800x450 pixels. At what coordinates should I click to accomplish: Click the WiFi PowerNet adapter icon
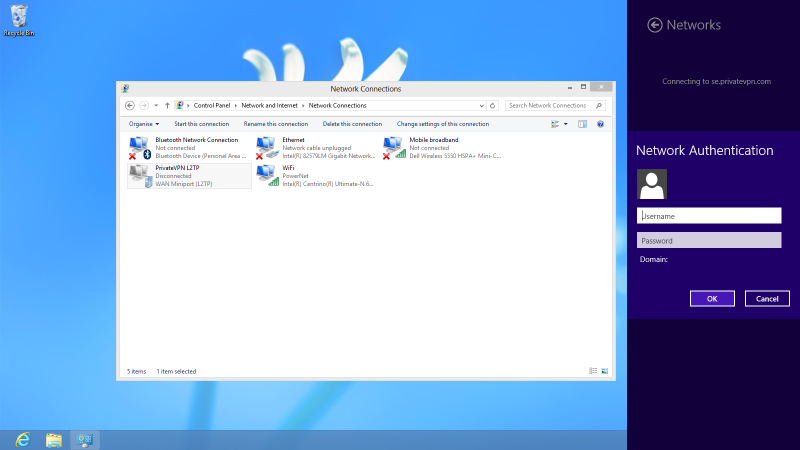pos(267,176)
